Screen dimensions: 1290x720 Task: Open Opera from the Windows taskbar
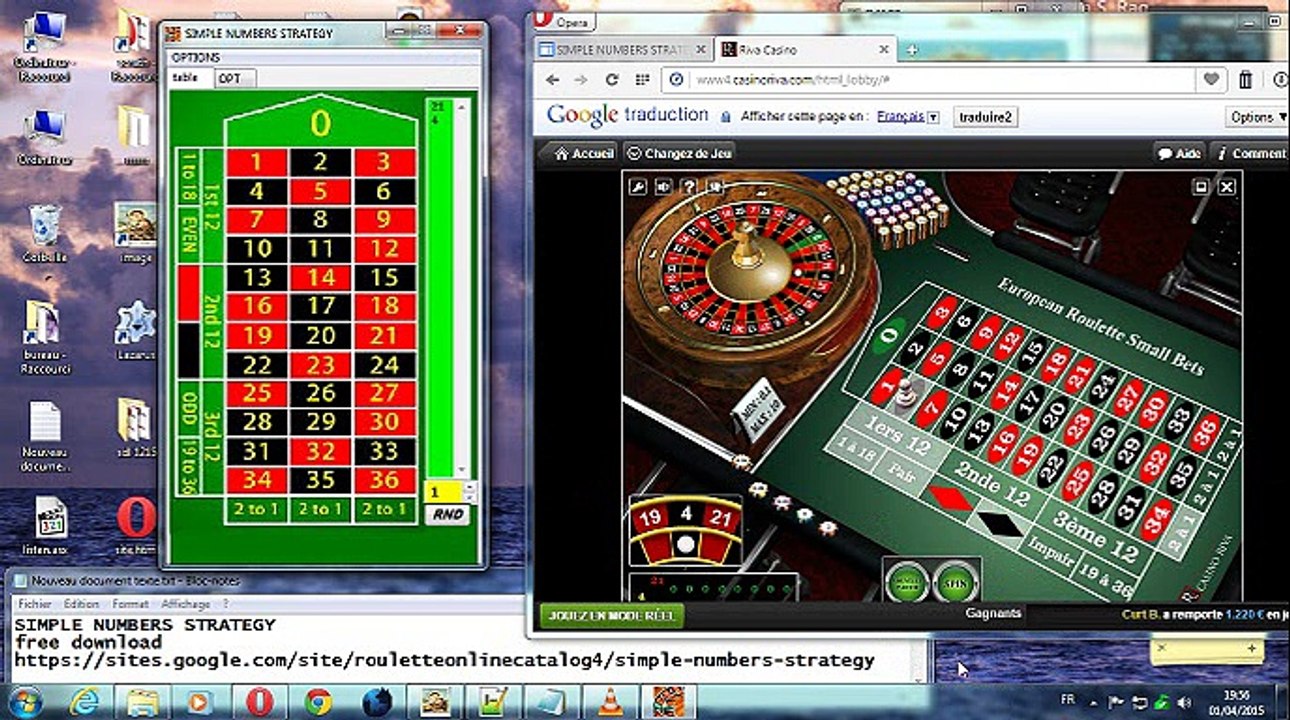click(x=260, y=701)
